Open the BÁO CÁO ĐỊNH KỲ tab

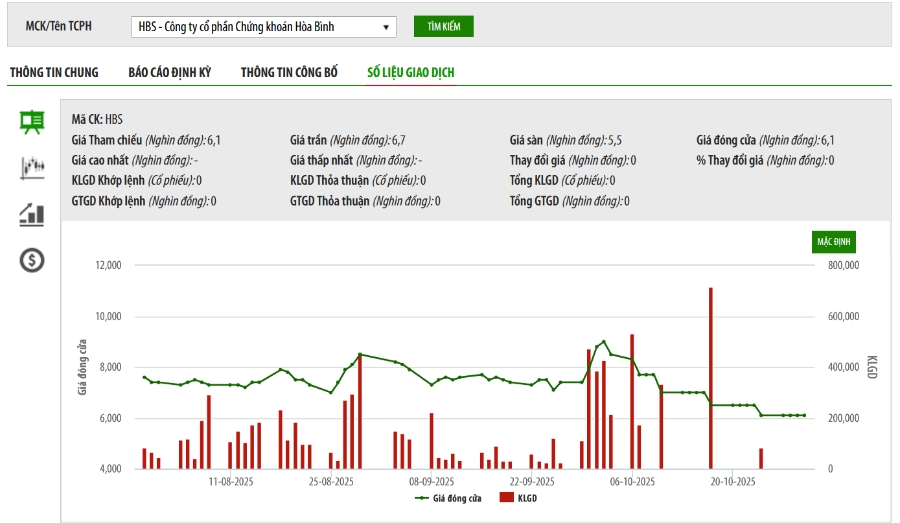click(169, 72)
